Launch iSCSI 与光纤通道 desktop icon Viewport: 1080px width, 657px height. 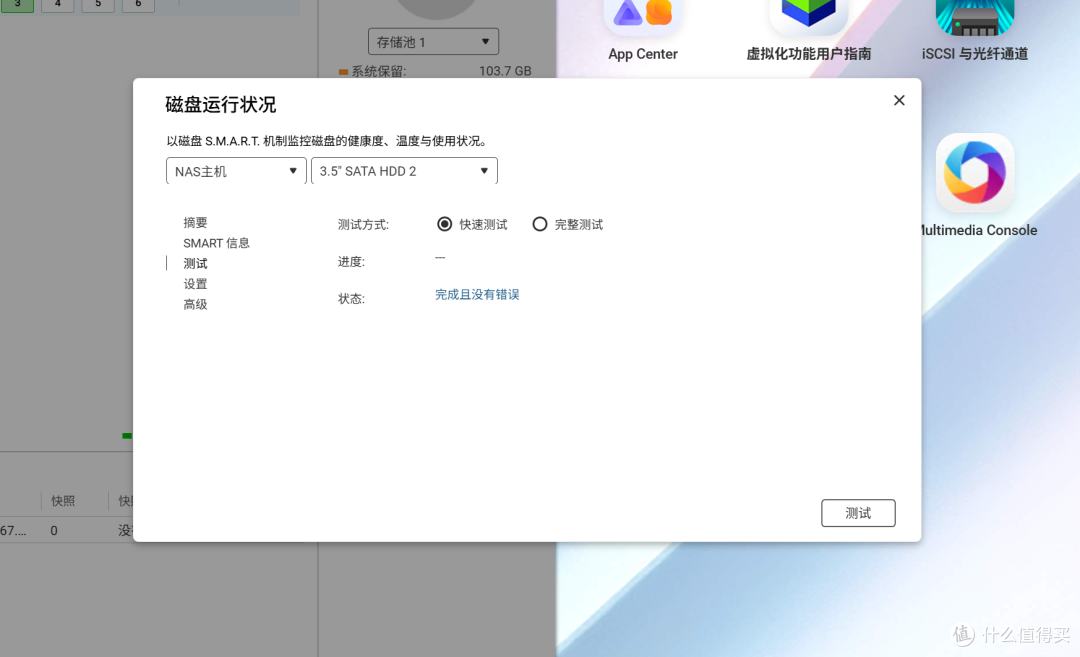pos(975,18)
